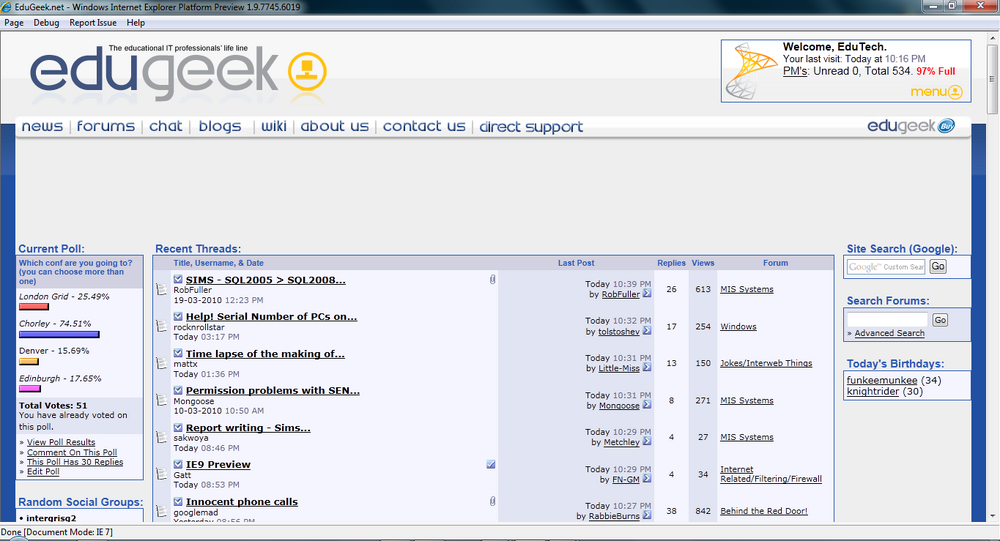The width and height of the screenshot is (1000, 541).
Task: Click thread status icon for Permission problems row
Action: point(161,400)
